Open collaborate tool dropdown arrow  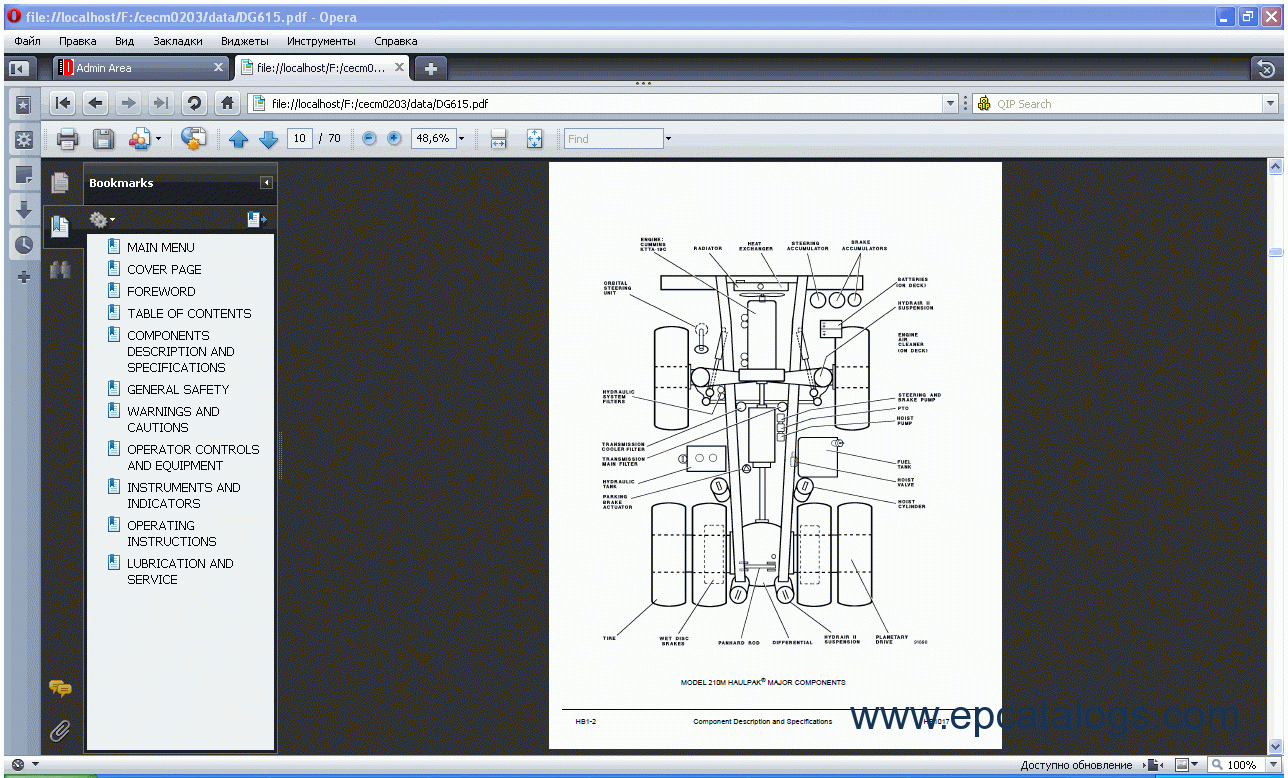[158, 139]
